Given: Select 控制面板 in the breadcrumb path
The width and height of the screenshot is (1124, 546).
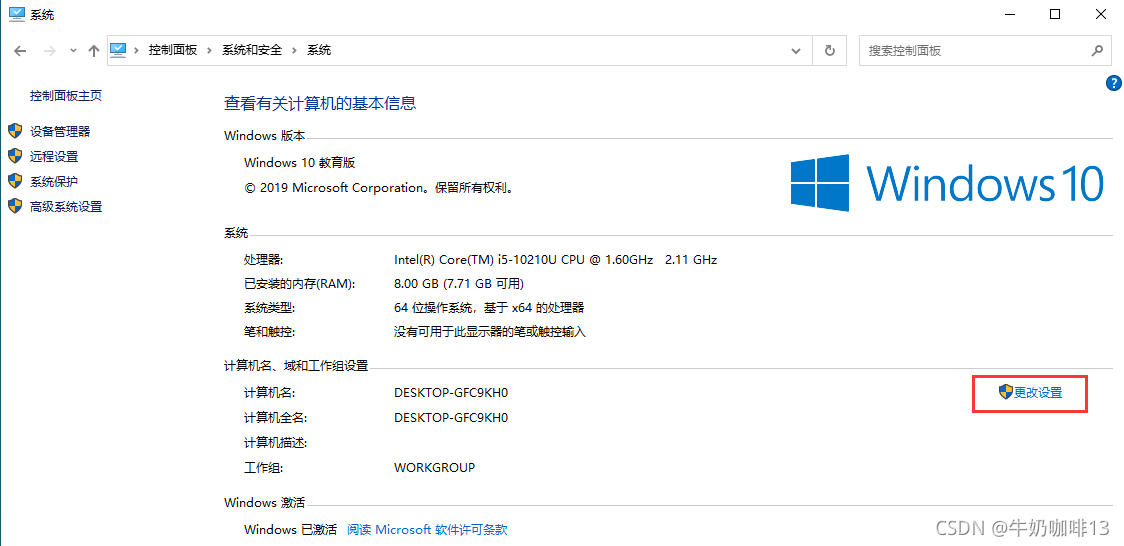Looking at the screenshot, I should coord(172,50).
